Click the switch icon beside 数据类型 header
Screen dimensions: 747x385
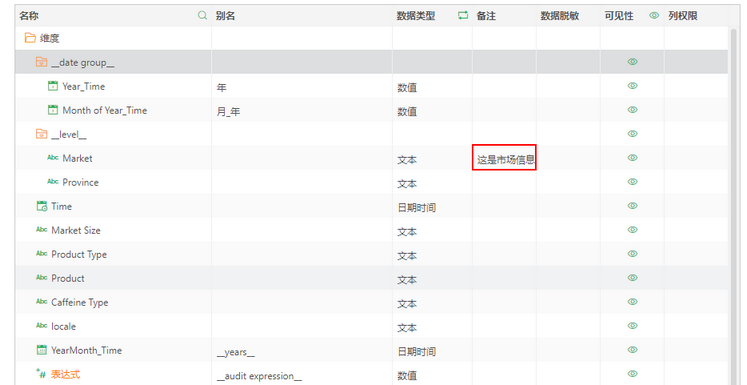click(463, 16)
